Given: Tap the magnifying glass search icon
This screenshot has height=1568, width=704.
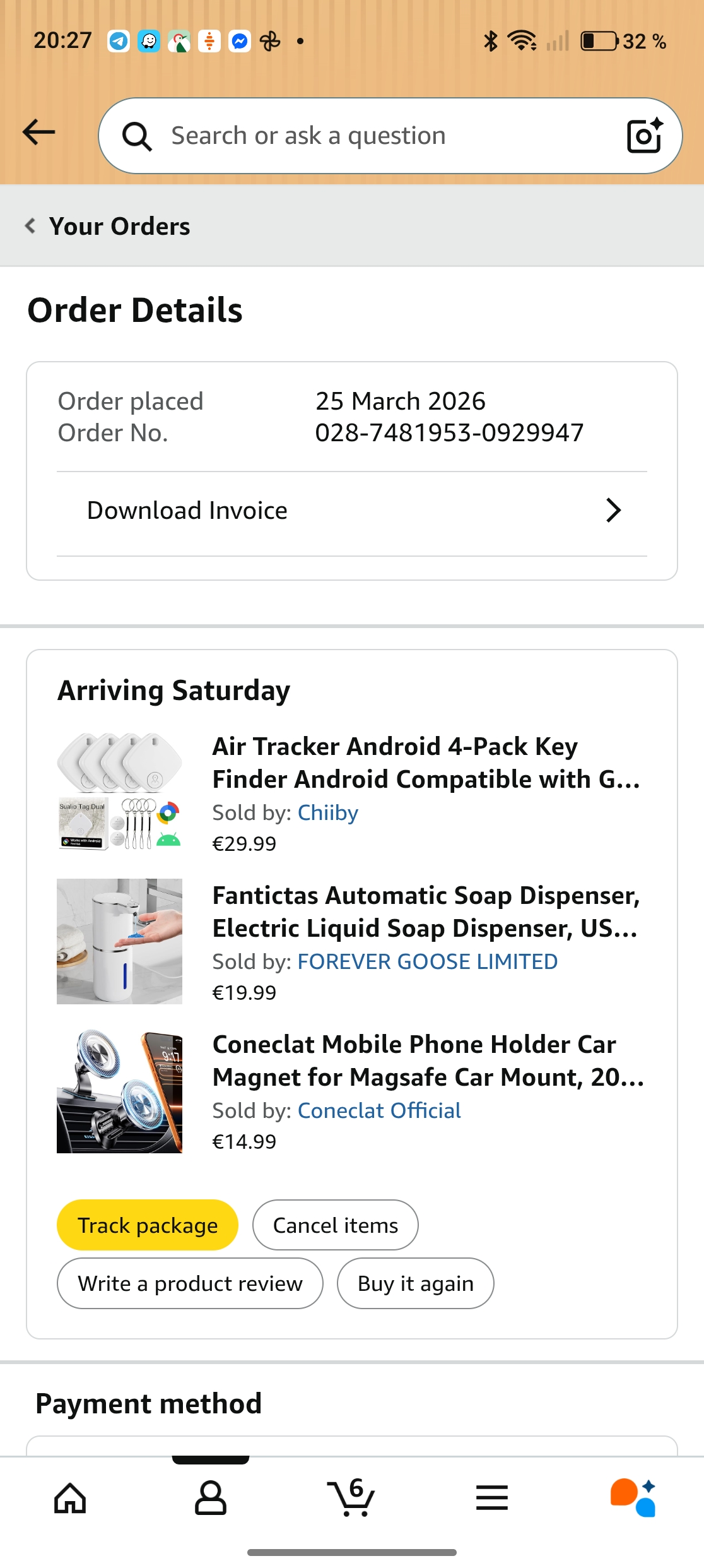Looking at the screenshot, I should tap(137, 136).
